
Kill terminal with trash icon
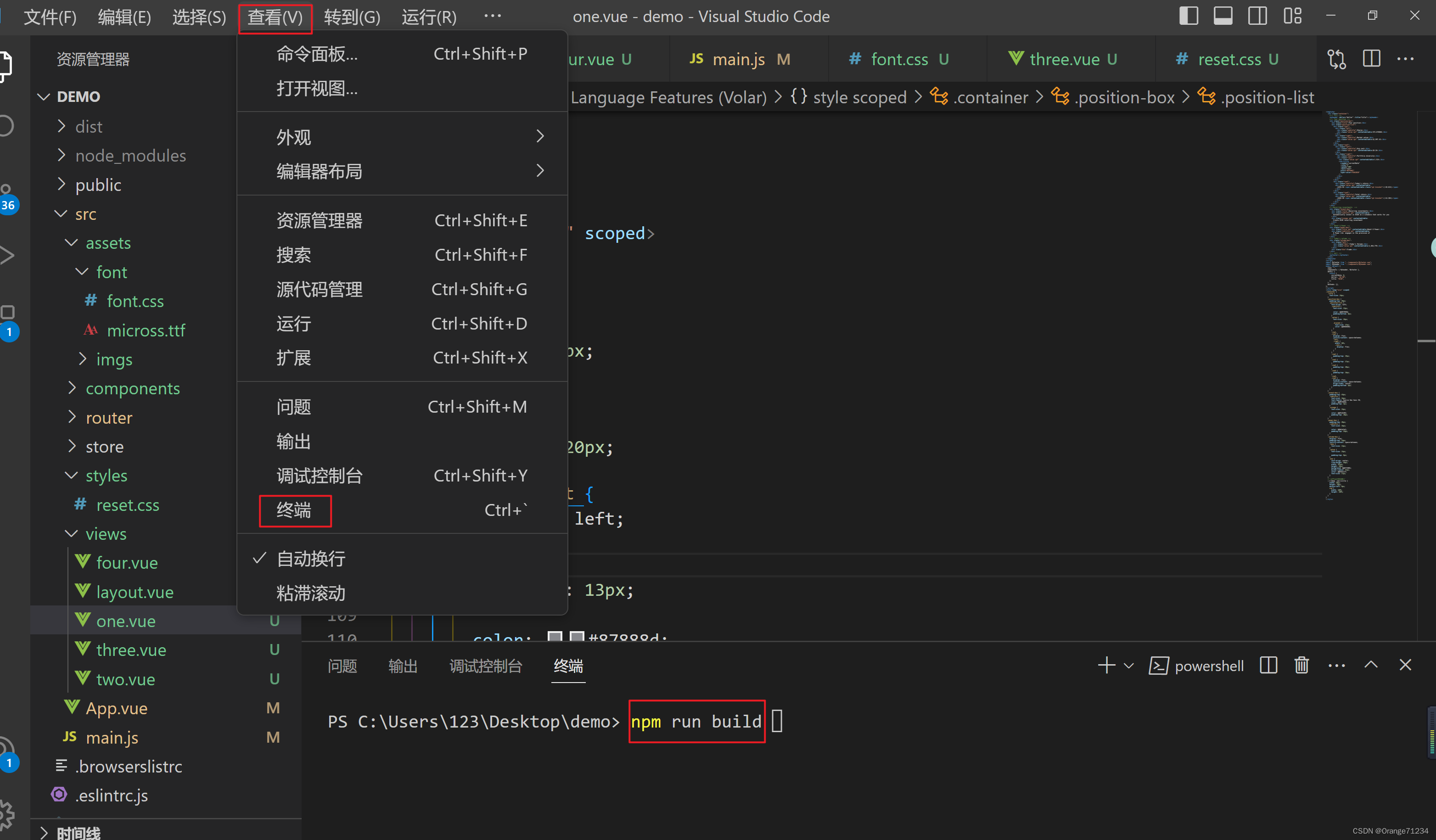pos(1301,665)
